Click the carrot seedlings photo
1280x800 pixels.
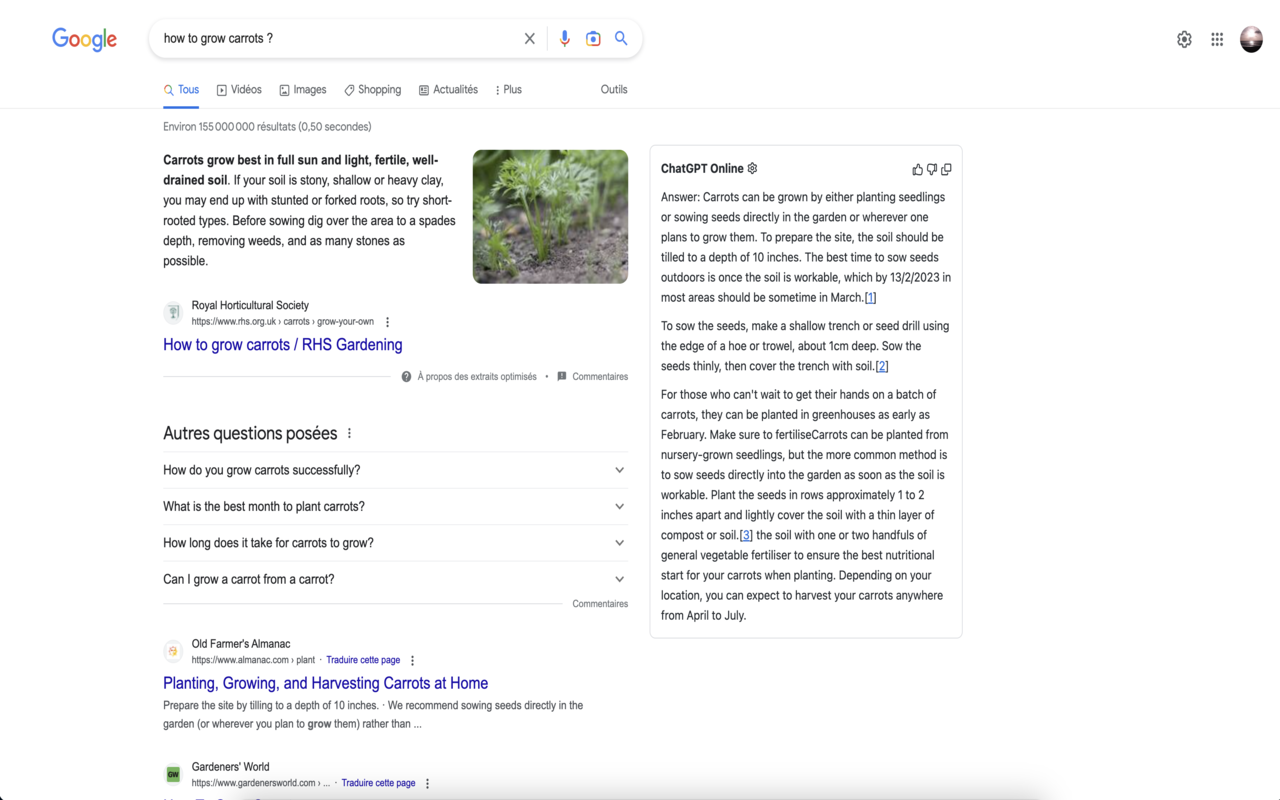coord(550,216)
